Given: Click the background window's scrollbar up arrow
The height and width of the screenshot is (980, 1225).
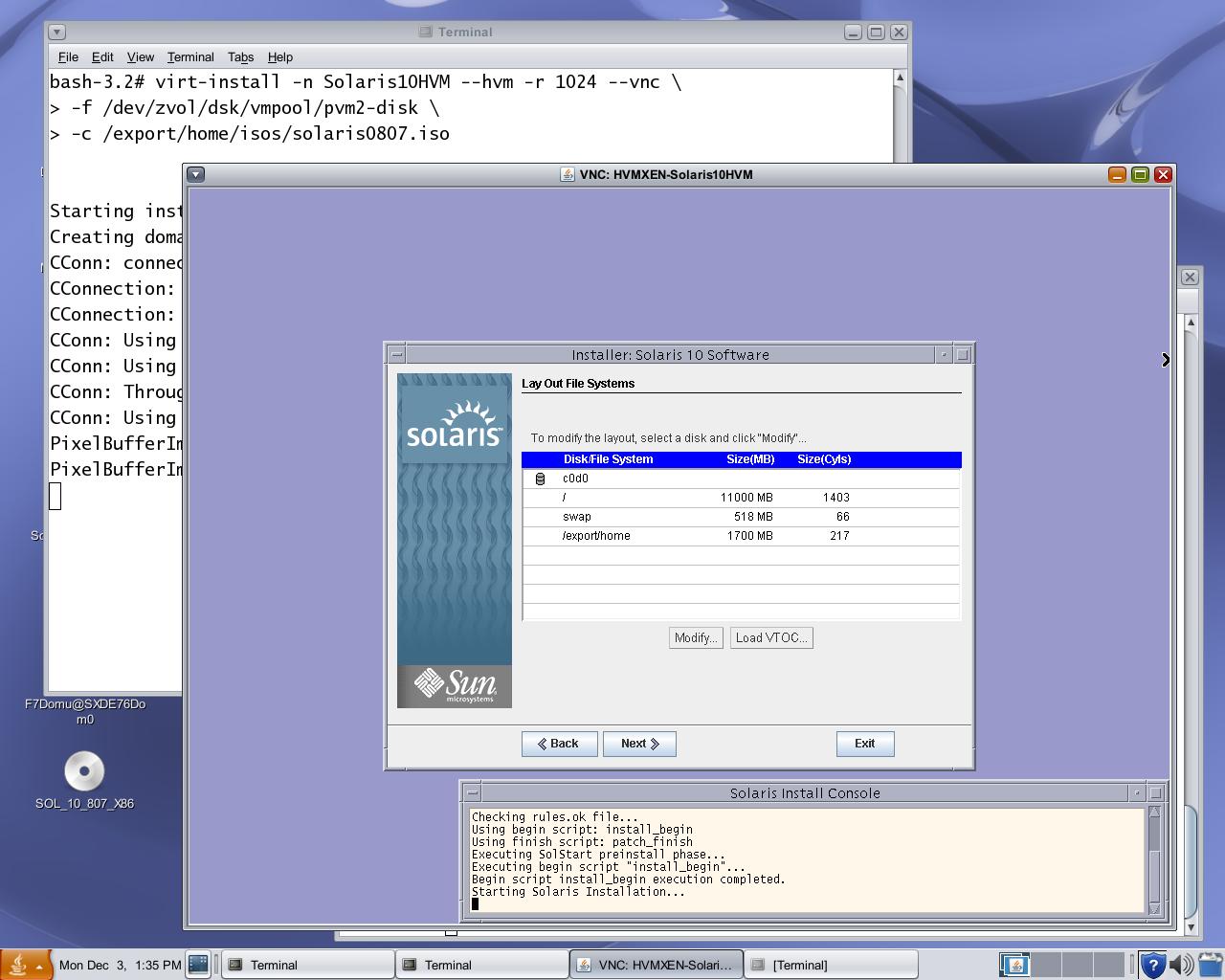Looking at the screenshot, I should 1191,323.
